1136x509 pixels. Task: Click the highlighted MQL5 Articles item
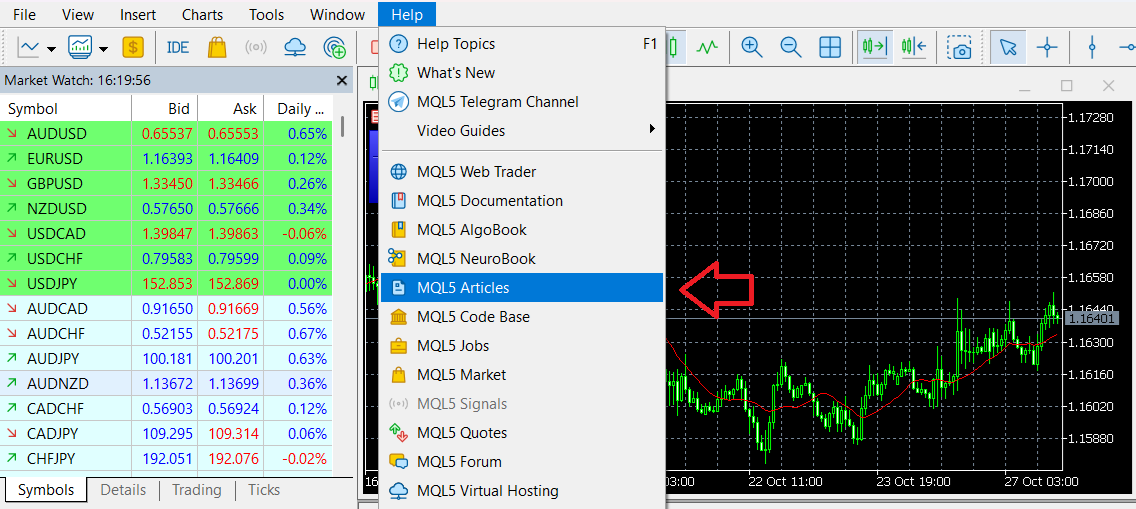(x=522, y=288)
